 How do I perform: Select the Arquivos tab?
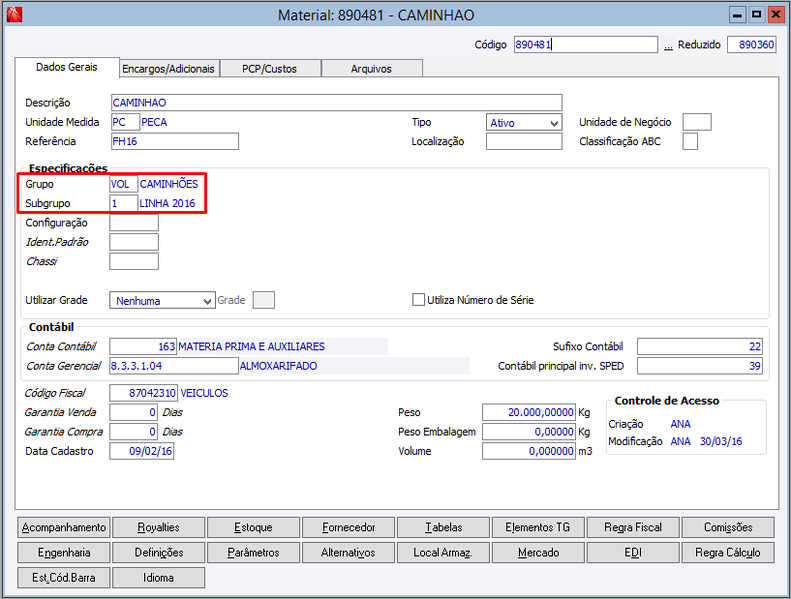tap(371, 69)
